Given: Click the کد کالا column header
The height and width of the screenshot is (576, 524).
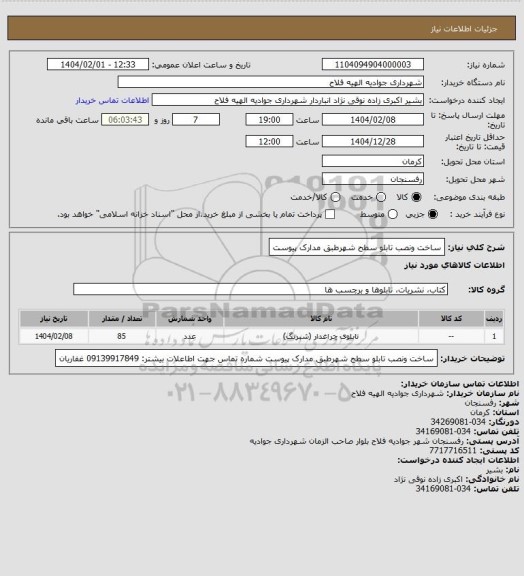Looking at the screenshot, I should 451,319.
